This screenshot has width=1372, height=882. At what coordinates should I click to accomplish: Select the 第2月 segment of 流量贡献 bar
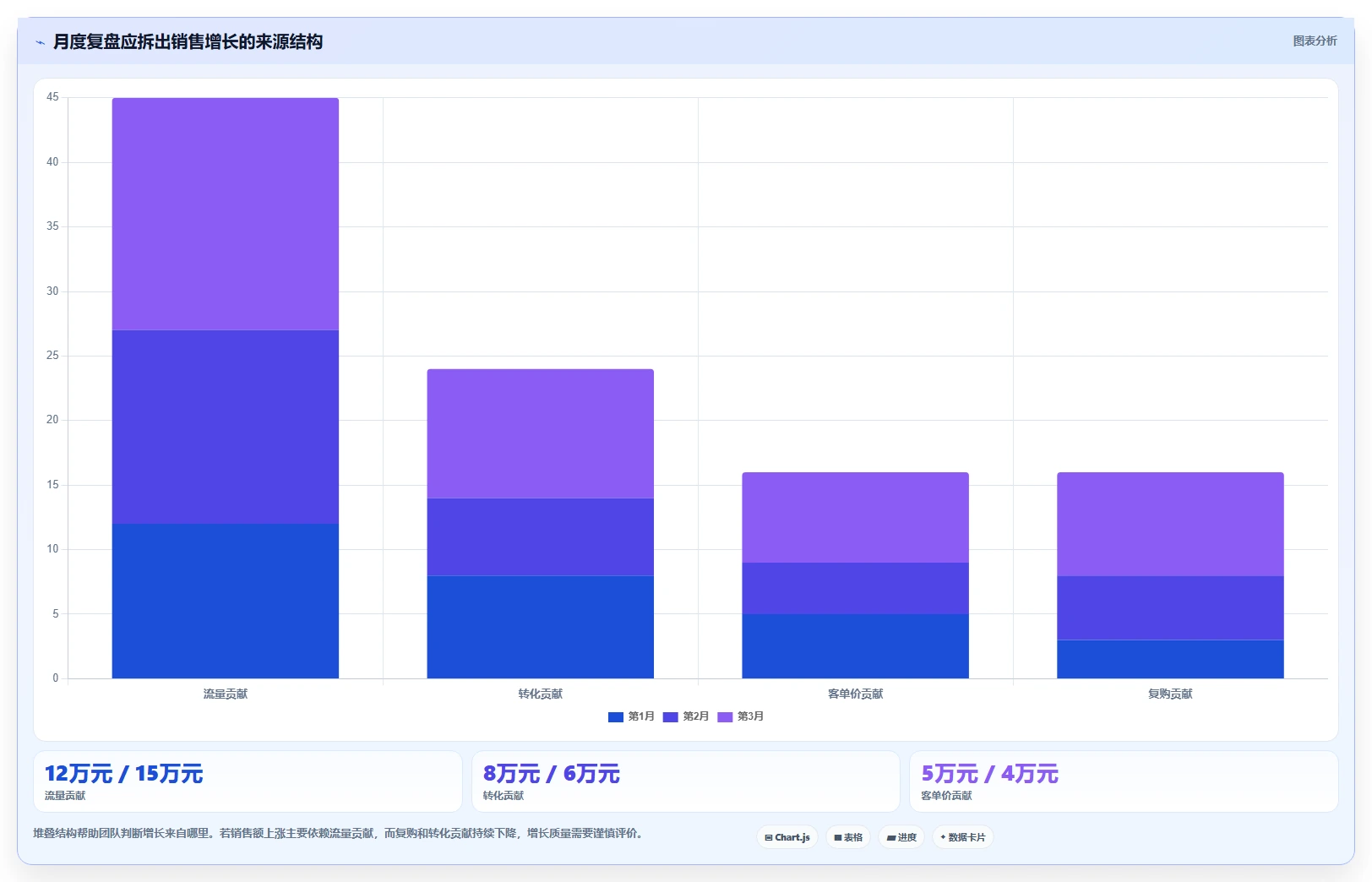click(x=226, y=427)
